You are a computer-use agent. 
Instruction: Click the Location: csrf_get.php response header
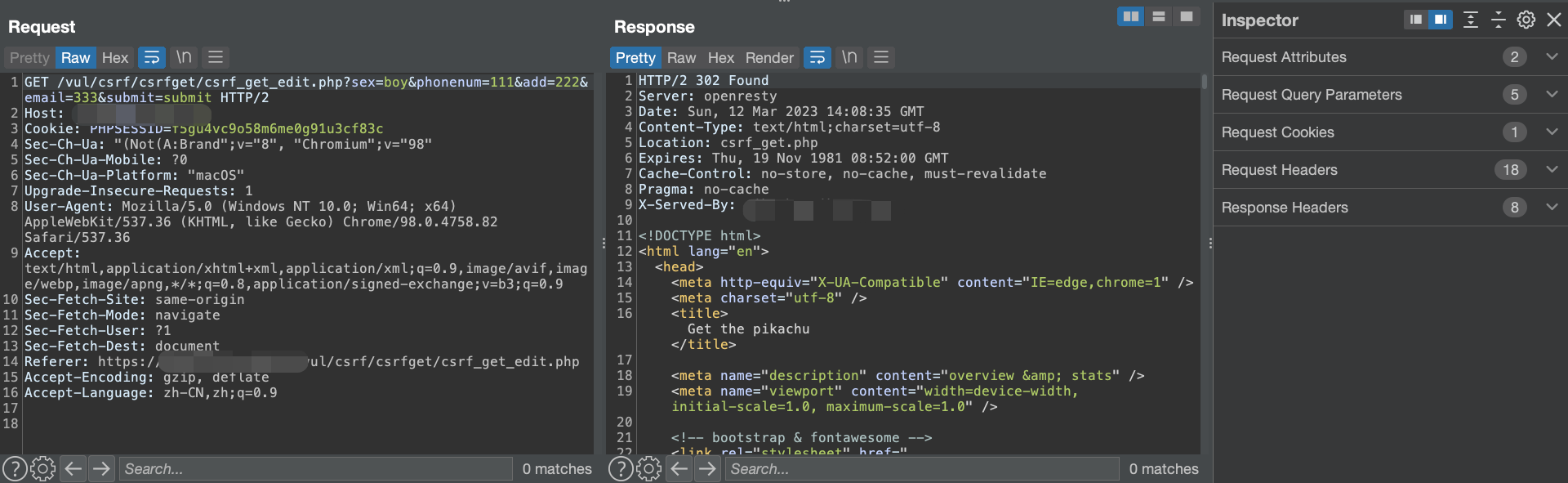pos(728,142)
